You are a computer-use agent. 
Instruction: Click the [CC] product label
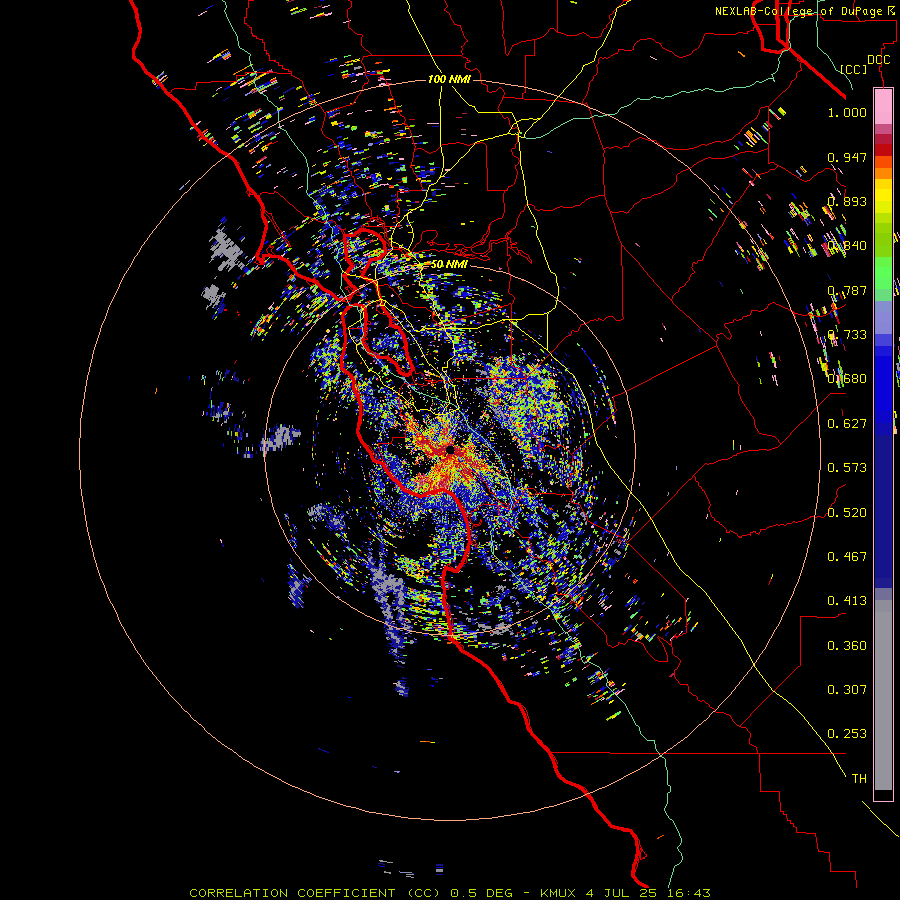tap(854, 69)
